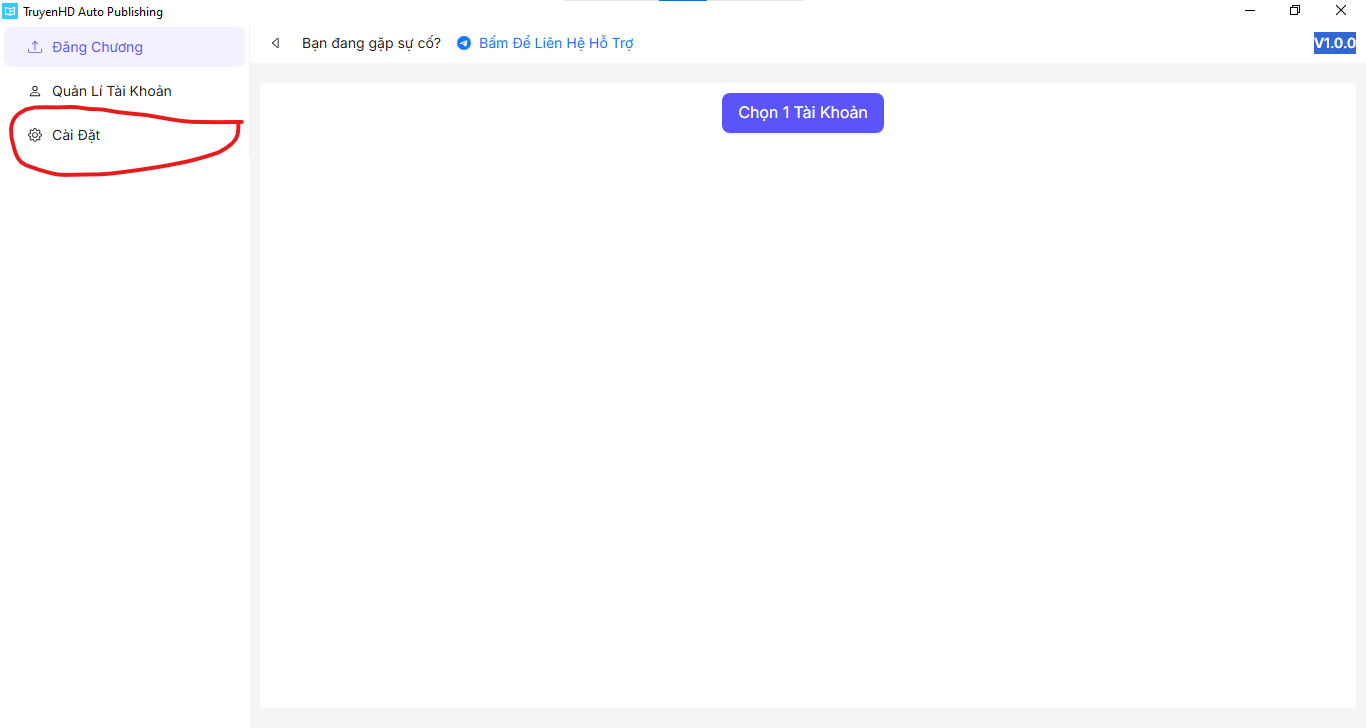This screenshot has width=1366, height=728.
Task: Click the empty sidebar area below Cài Đặt
Action: 124,450
